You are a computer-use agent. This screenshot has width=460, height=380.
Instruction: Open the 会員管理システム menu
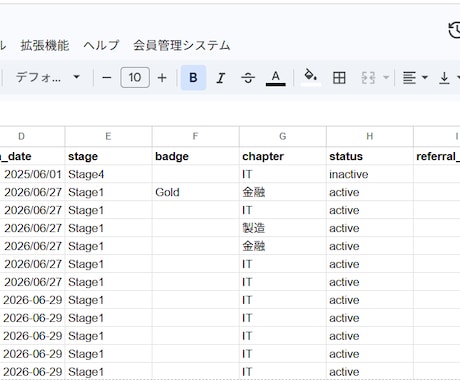click(182, 45)
